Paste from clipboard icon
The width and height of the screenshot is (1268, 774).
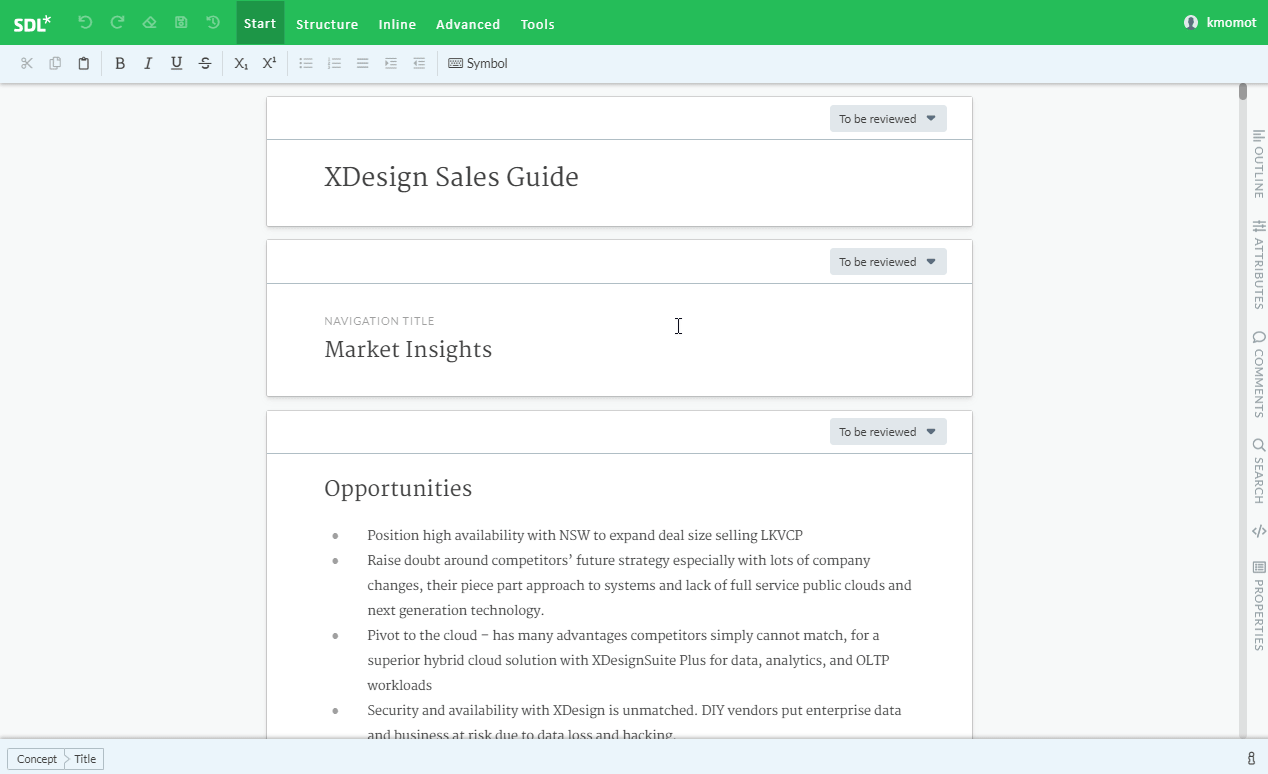84,63
